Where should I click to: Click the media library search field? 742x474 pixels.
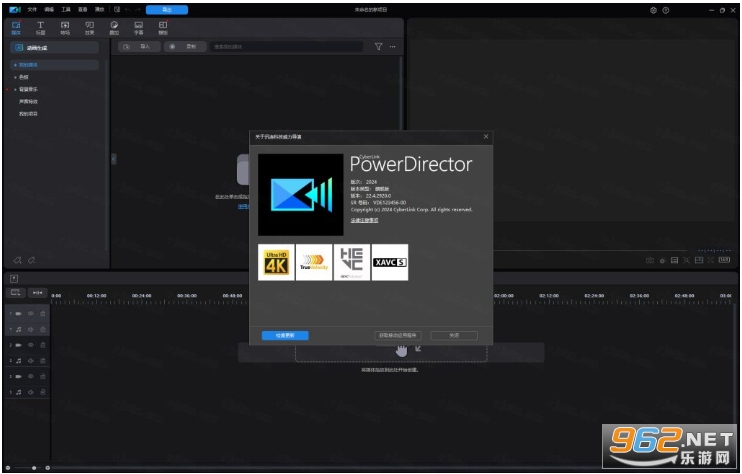[x=287, y=46]
